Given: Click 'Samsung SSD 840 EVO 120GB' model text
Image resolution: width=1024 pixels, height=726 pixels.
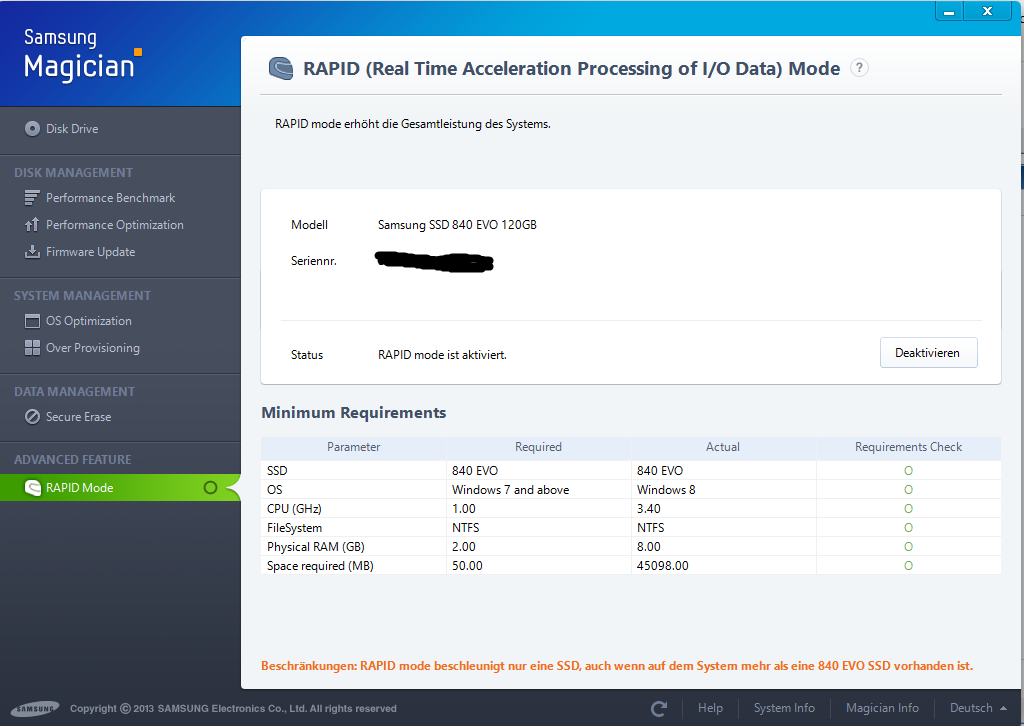Looking at the screenshot, I should [x=457, y=225].
